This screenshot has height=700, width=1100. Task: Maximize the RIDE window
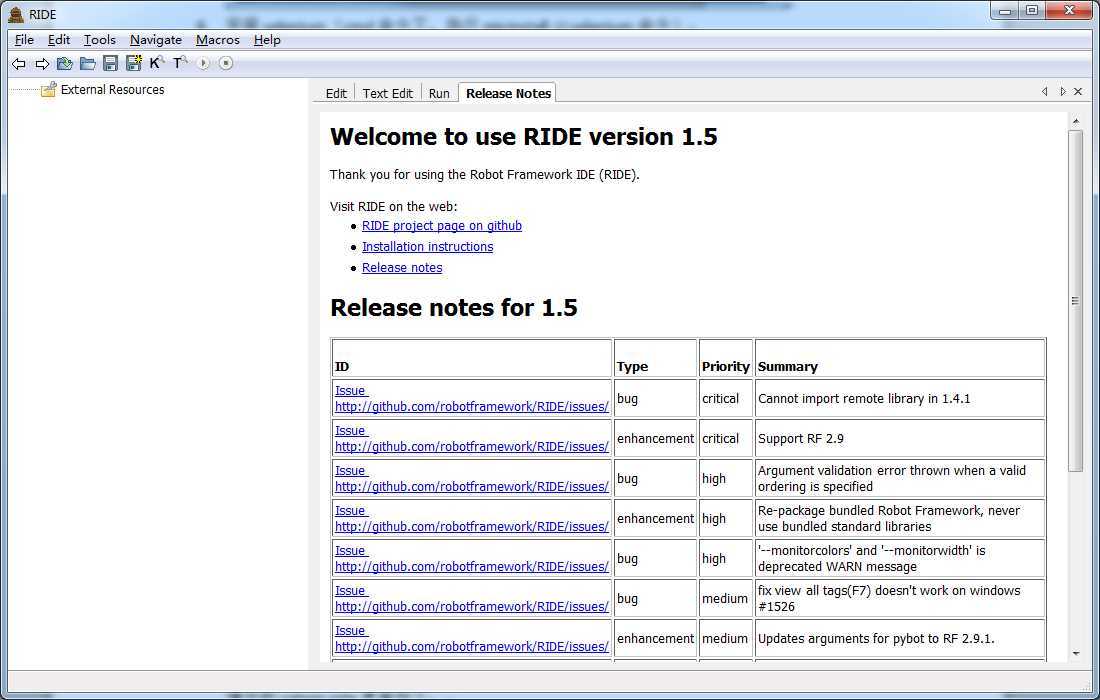point(1032,11)
